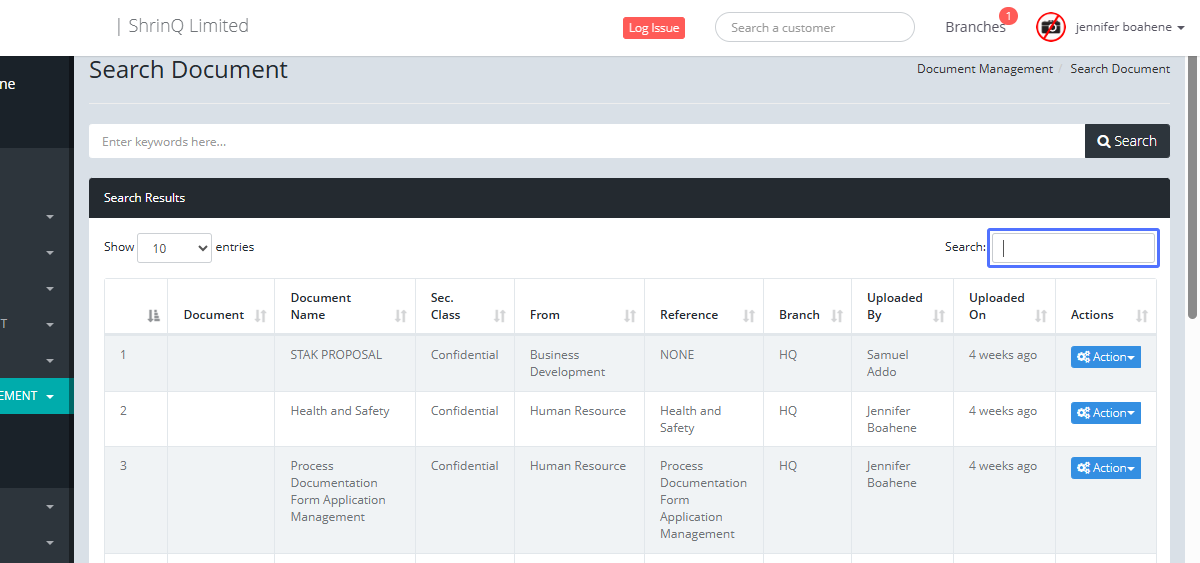Open Action dropdown for Health and Safety
This screenshot has width=1200, height=563.
point(1105,413)
